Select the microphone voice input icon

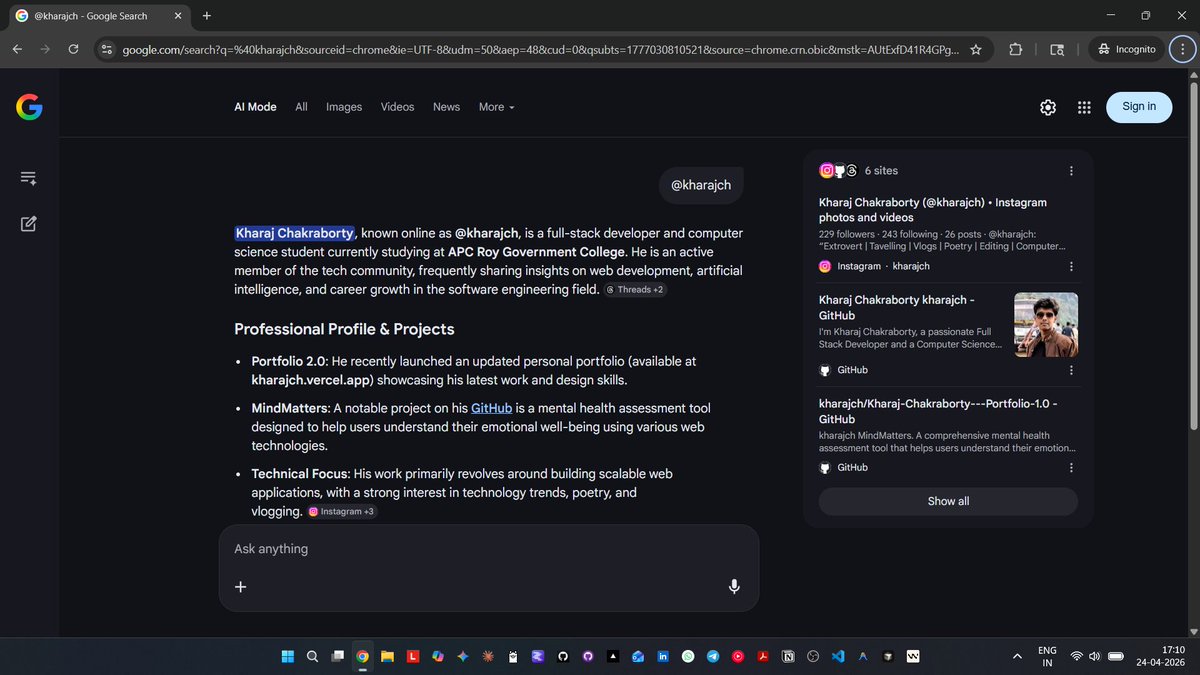tap(734, 586)
